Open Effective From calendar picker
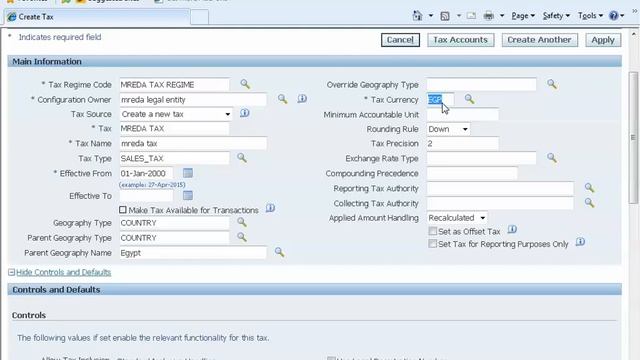The width and height of the screenshot is (640, 360). tap(188, 173)
